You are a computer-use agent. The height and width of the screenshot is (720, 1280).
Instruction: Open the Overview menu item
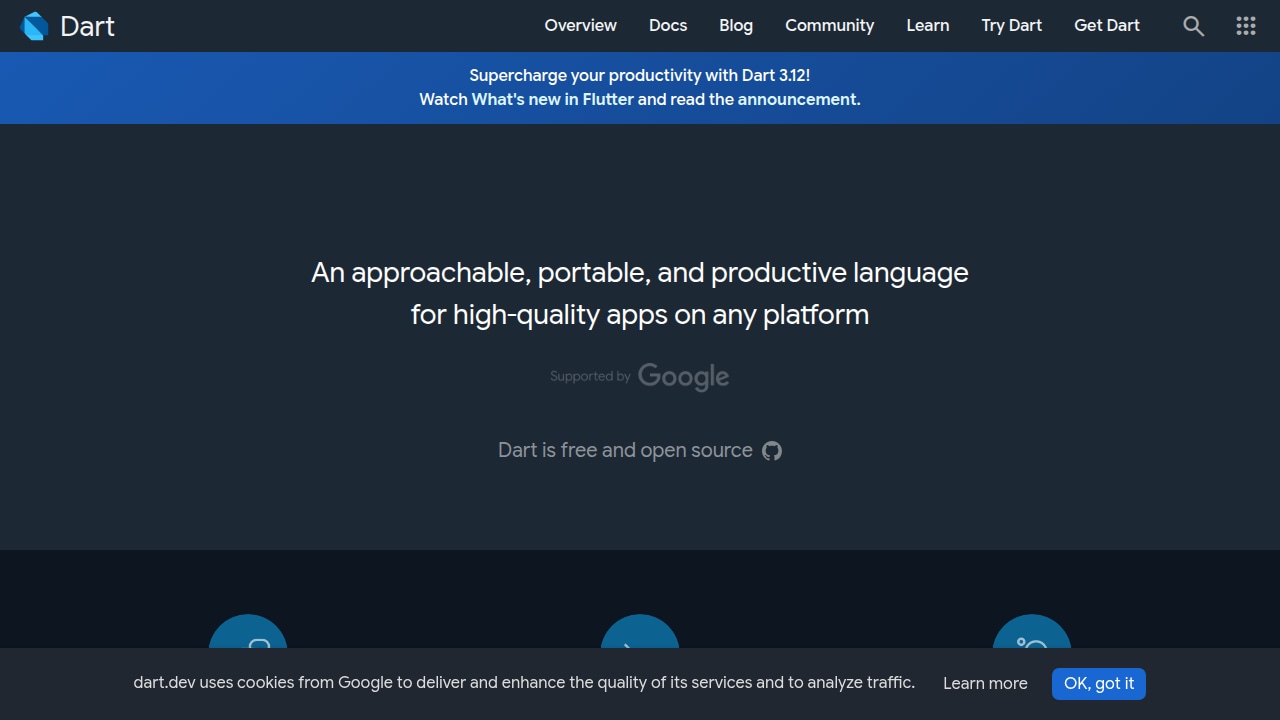(x=580, y=26)
